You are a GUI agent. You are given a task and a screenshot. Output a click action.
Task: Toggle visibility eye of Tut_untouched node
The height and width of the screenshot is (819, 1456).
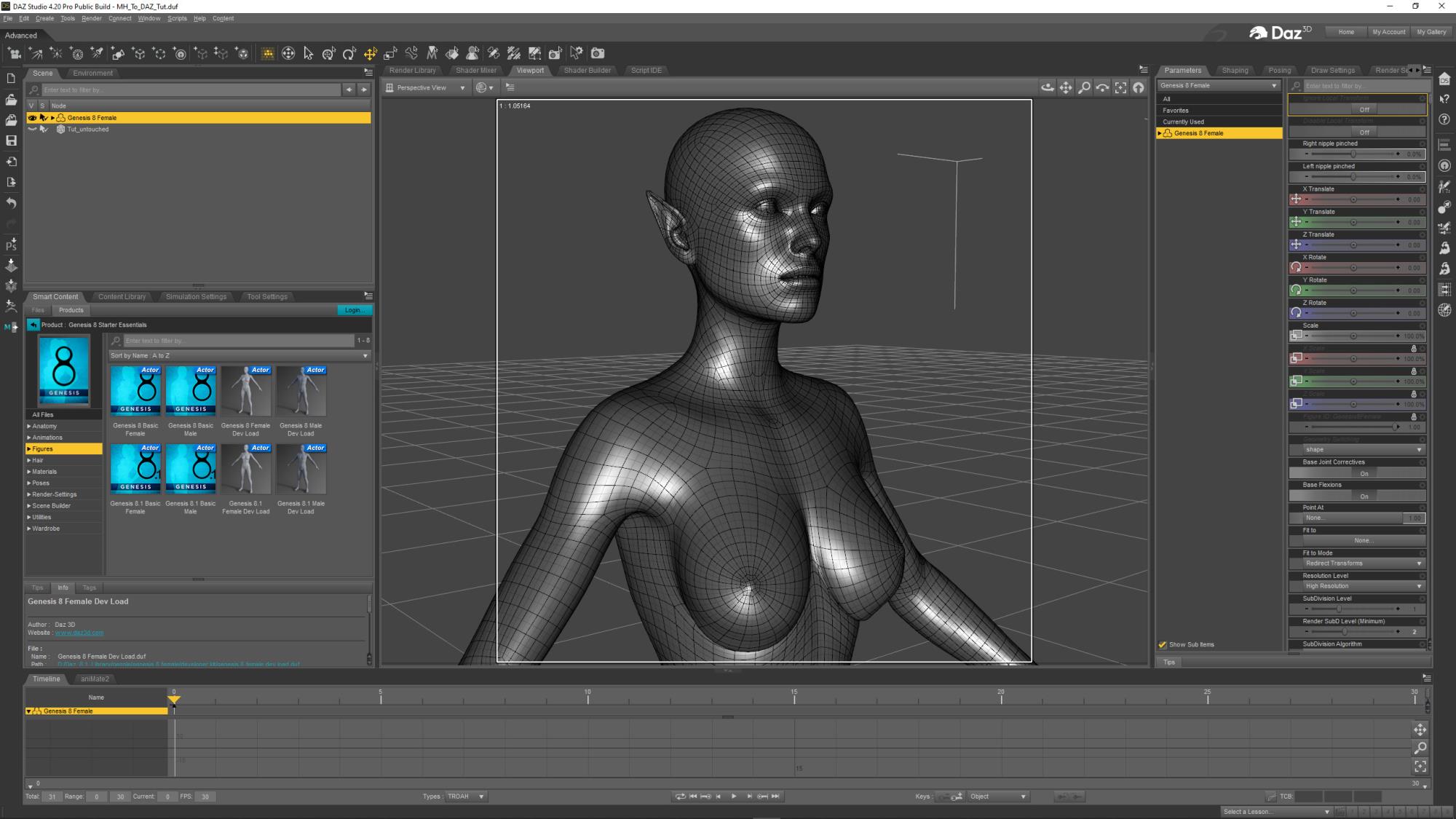32,129
